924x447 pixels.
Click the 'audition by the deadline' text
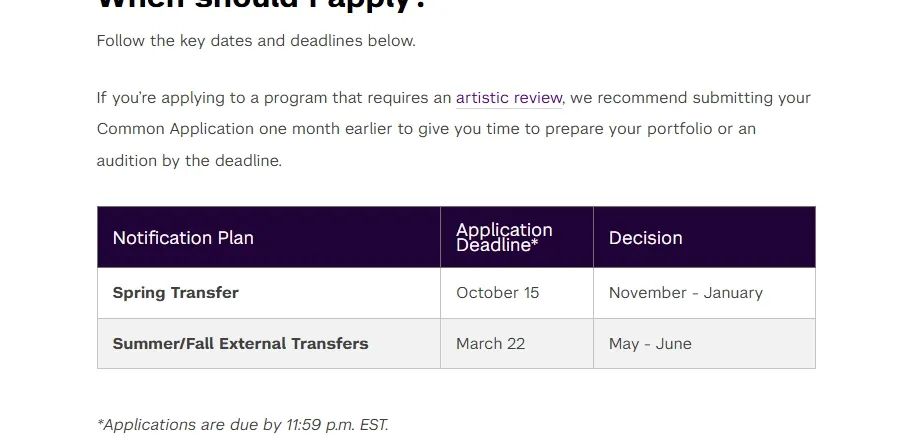[189, 161]
